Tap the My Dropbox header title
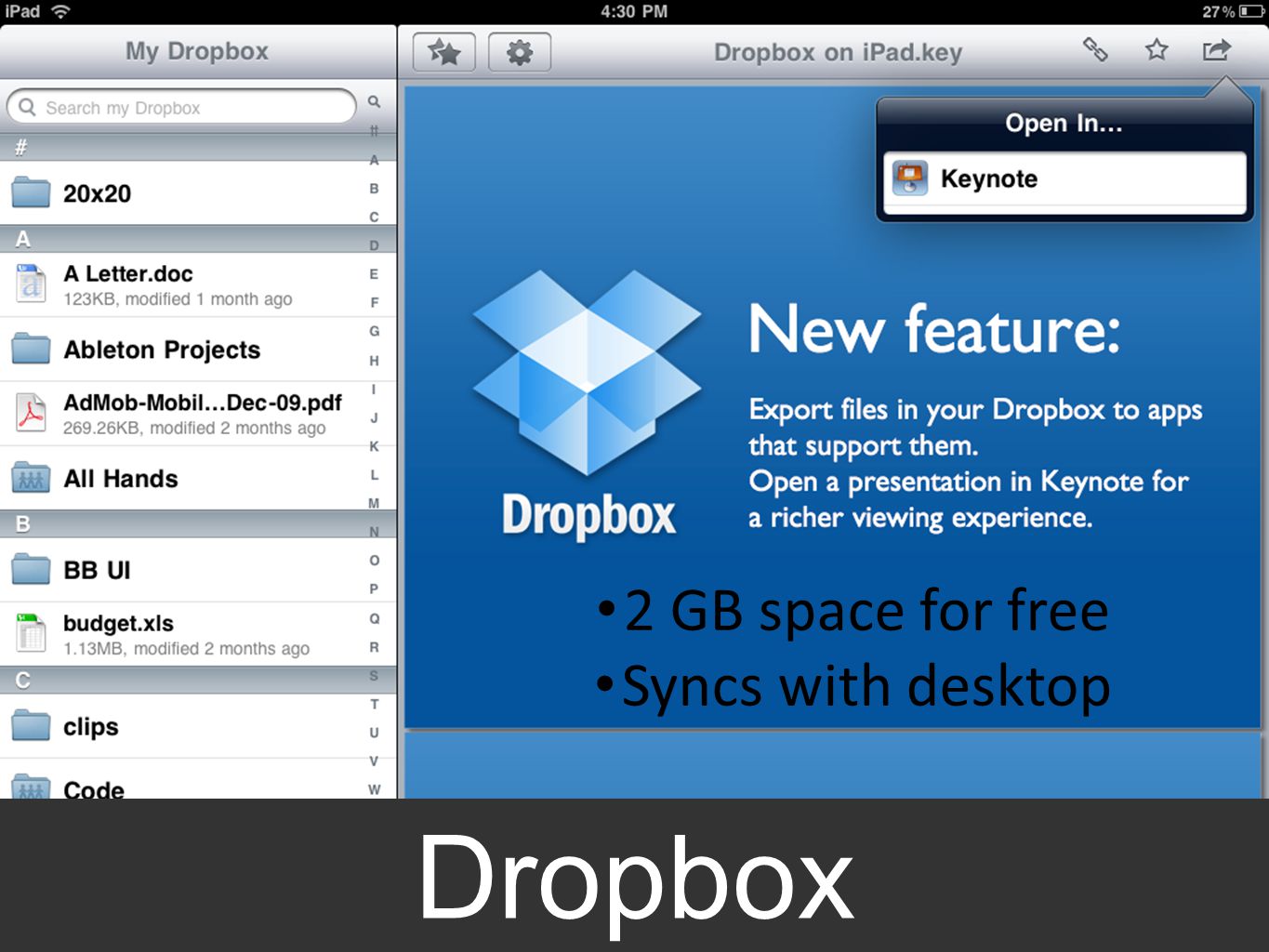Viewport: 1269px width, 952px height. (197, 51)
